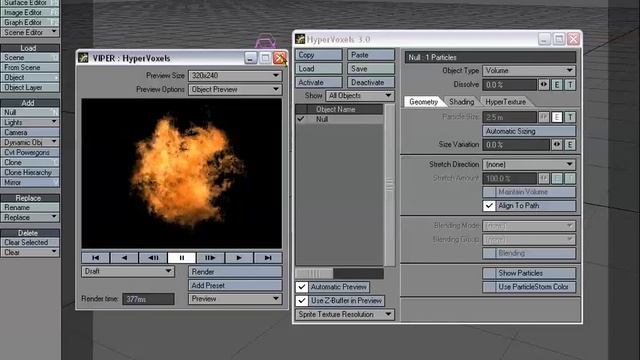
Task: Click the HyperVoxels window title icon
Action: pyautogui.click(x=300, y=39)
